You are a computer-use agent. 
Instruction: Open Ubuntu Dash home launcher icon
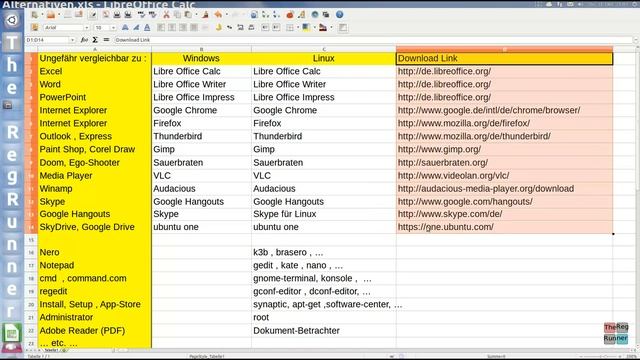coord(12,20)
